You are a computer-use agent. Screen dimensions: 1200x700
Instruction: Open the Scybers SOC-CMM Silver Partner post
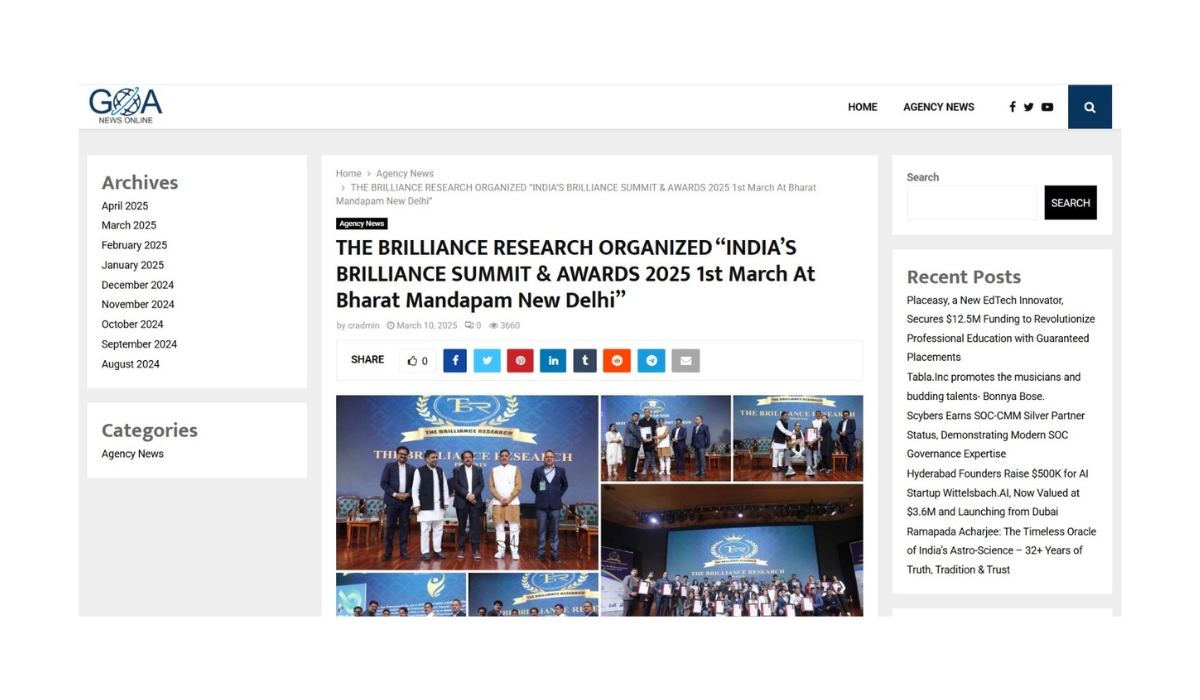[996, 435]
